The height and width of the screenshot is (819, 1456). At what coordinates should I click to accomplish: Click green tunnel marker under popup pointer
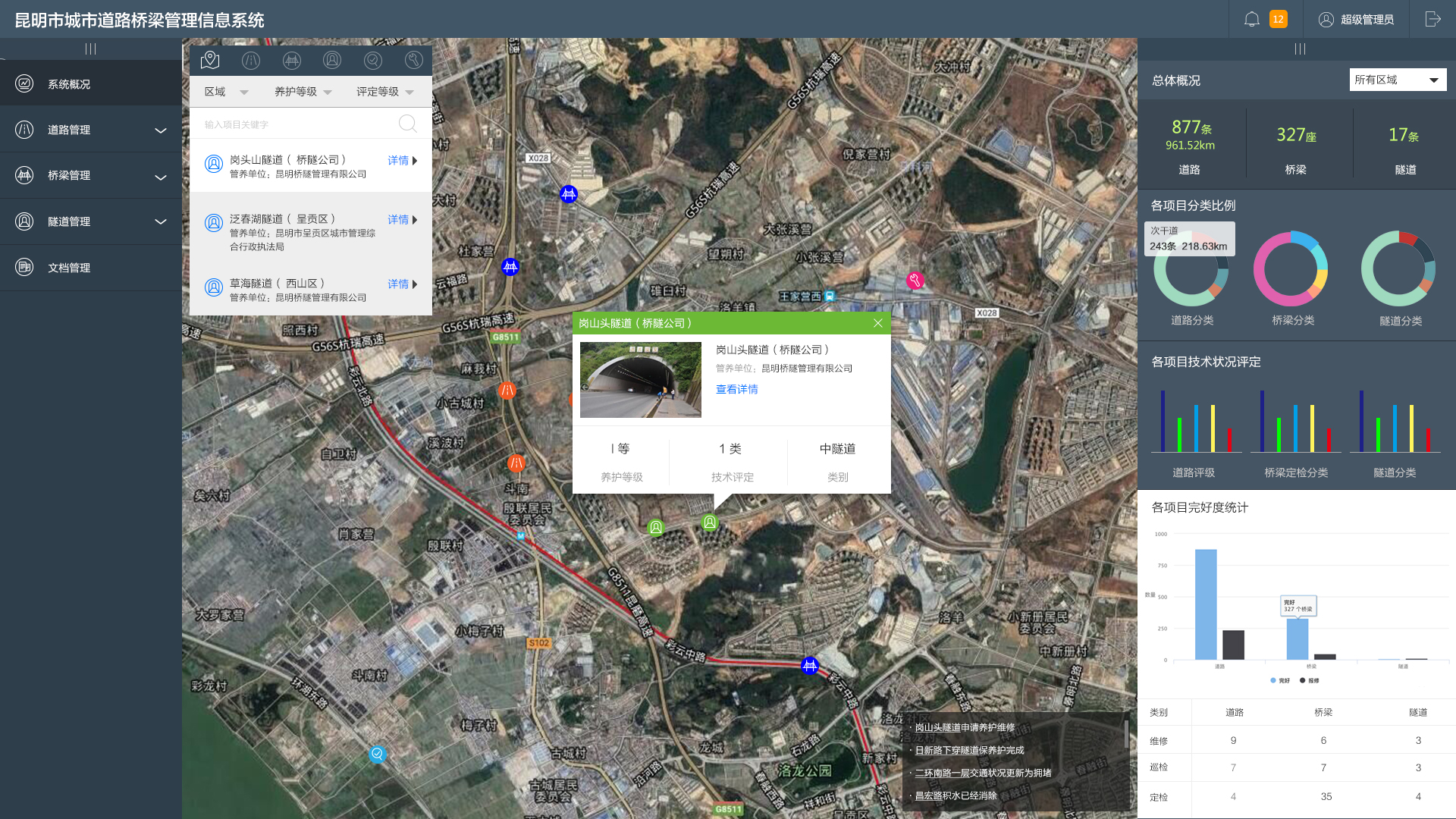(710, 522)
